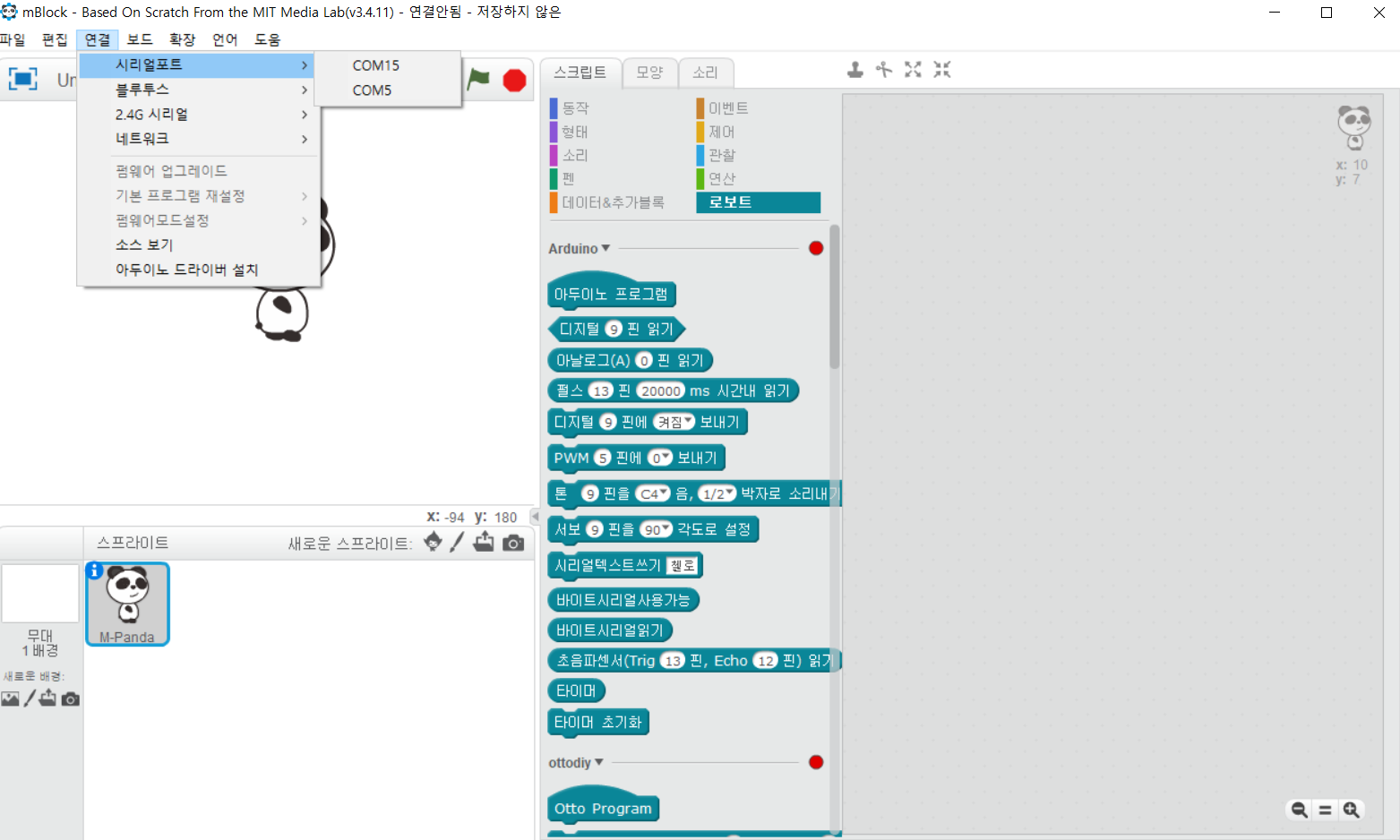Choose sprite from library icon
The width and height of the screenshot is (1400, 840).
(x=433, y=542)
